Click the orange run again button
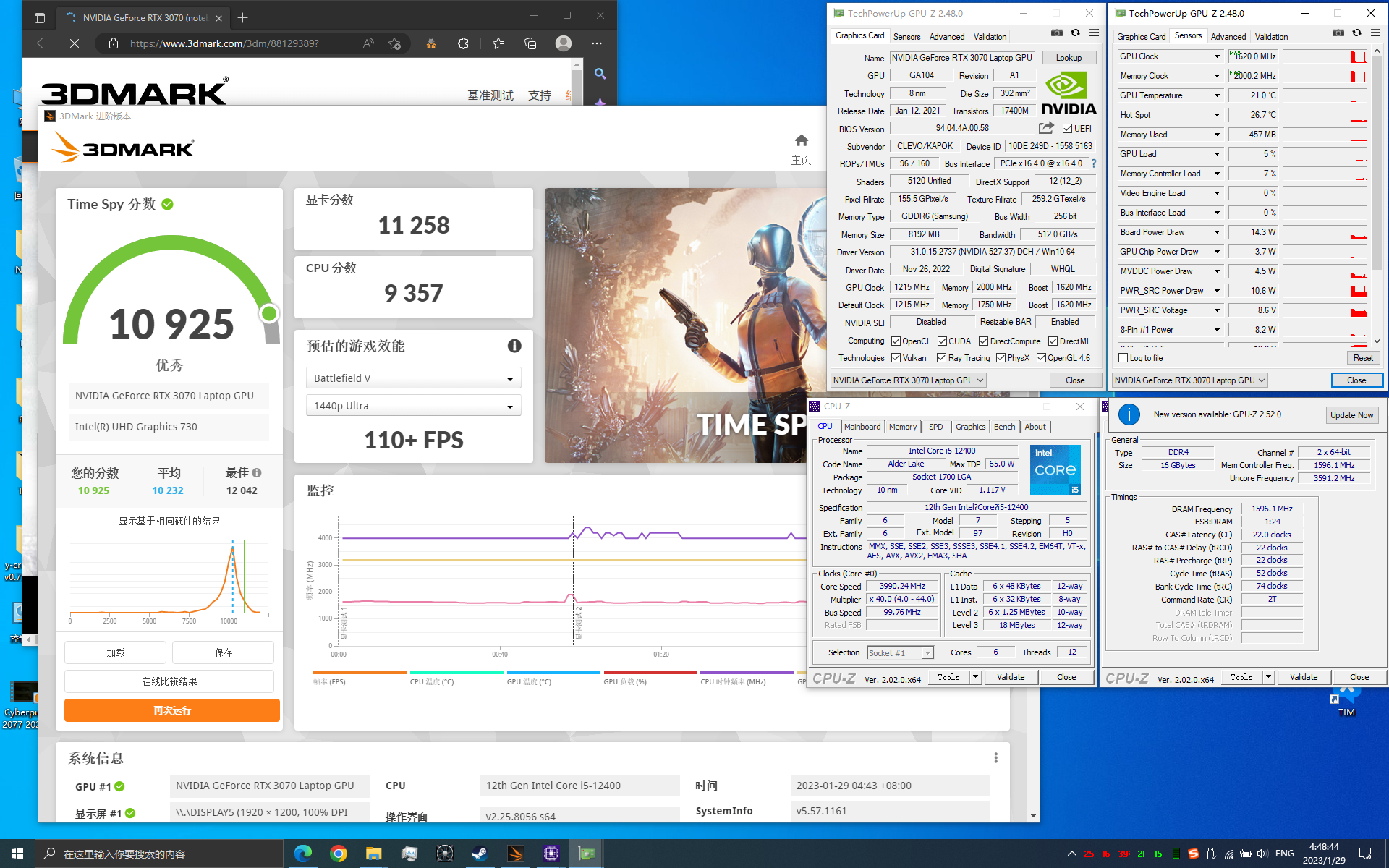1389x868 pixels. click(x=172, y=710)
